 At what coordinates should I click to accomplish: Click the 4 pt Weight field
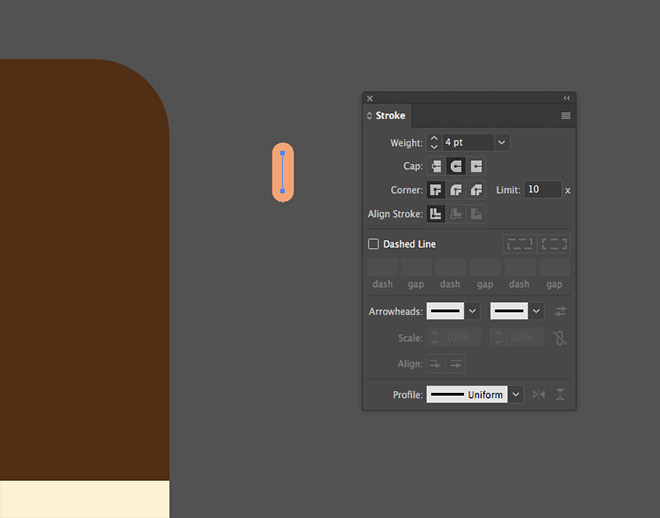[468, 143]
